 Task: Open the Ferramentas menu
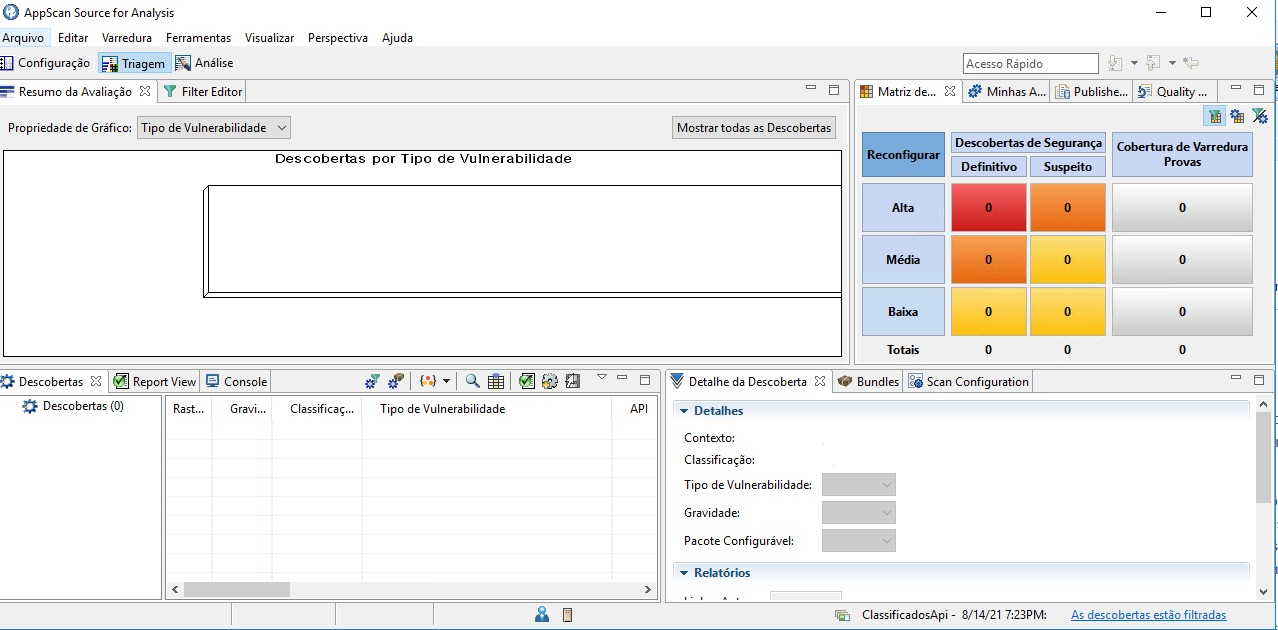(x=198, y=38)
